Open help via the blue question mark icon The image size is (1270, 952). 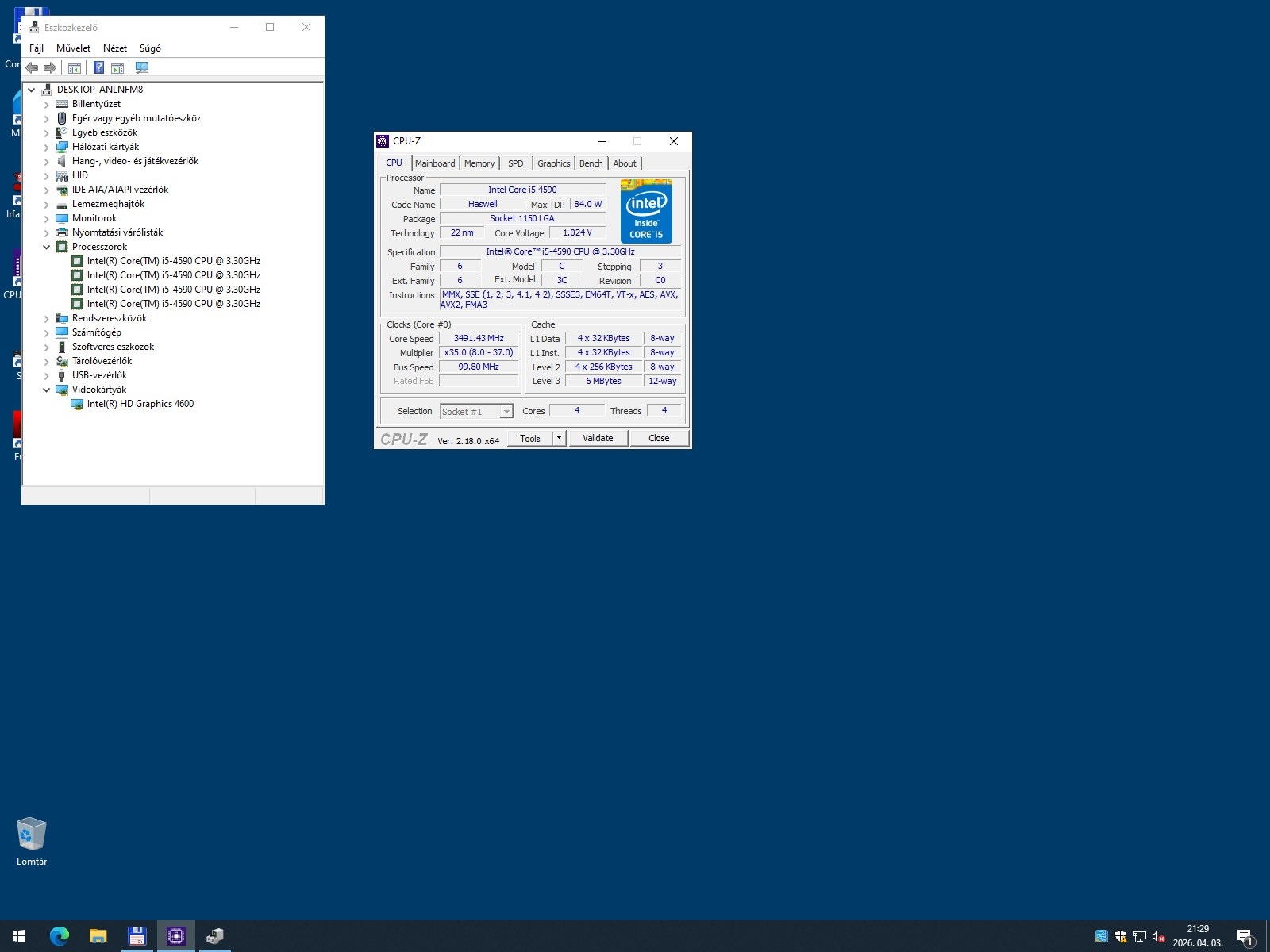point(98,68)
